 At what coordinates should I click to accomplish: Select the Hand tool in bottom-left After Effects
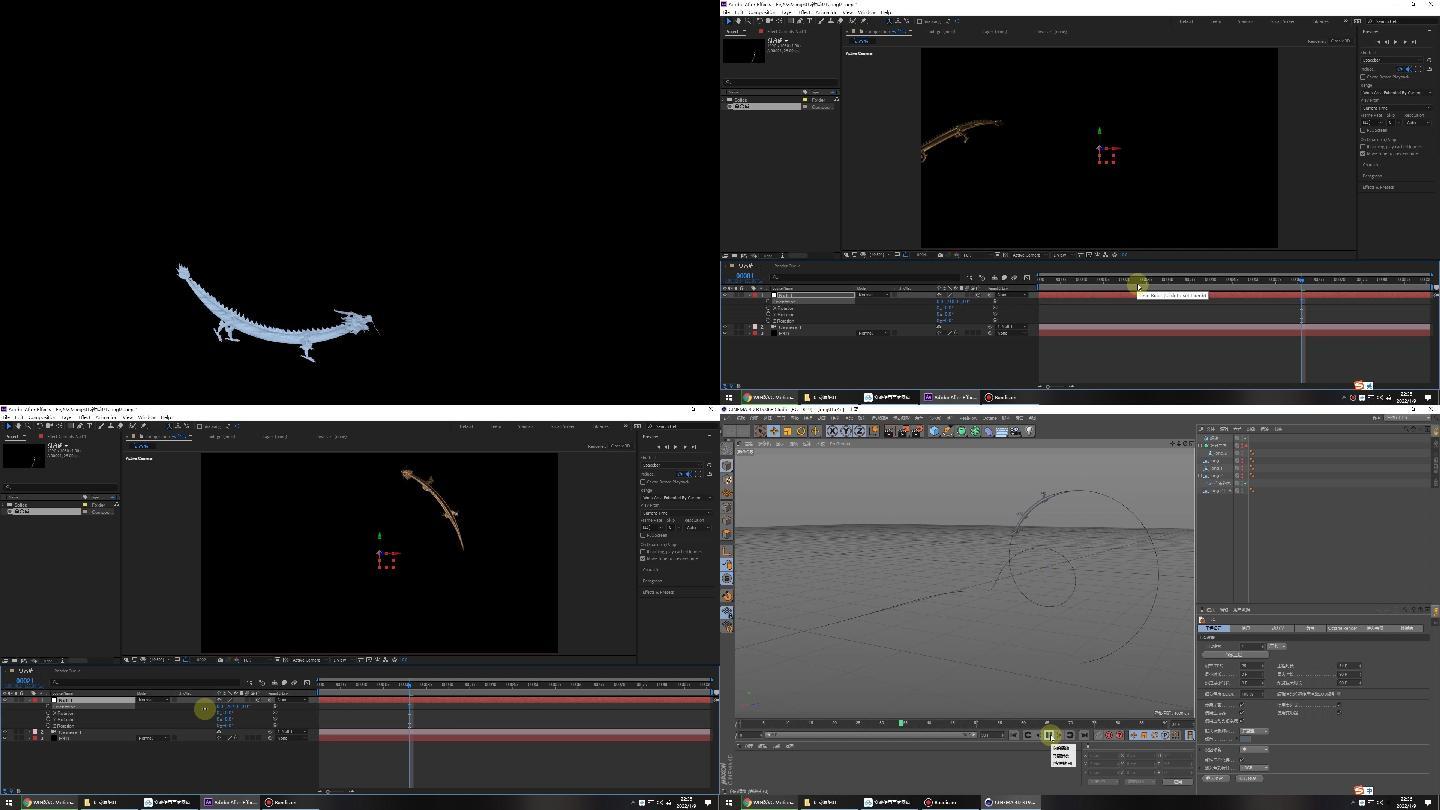tap(18, 425)
